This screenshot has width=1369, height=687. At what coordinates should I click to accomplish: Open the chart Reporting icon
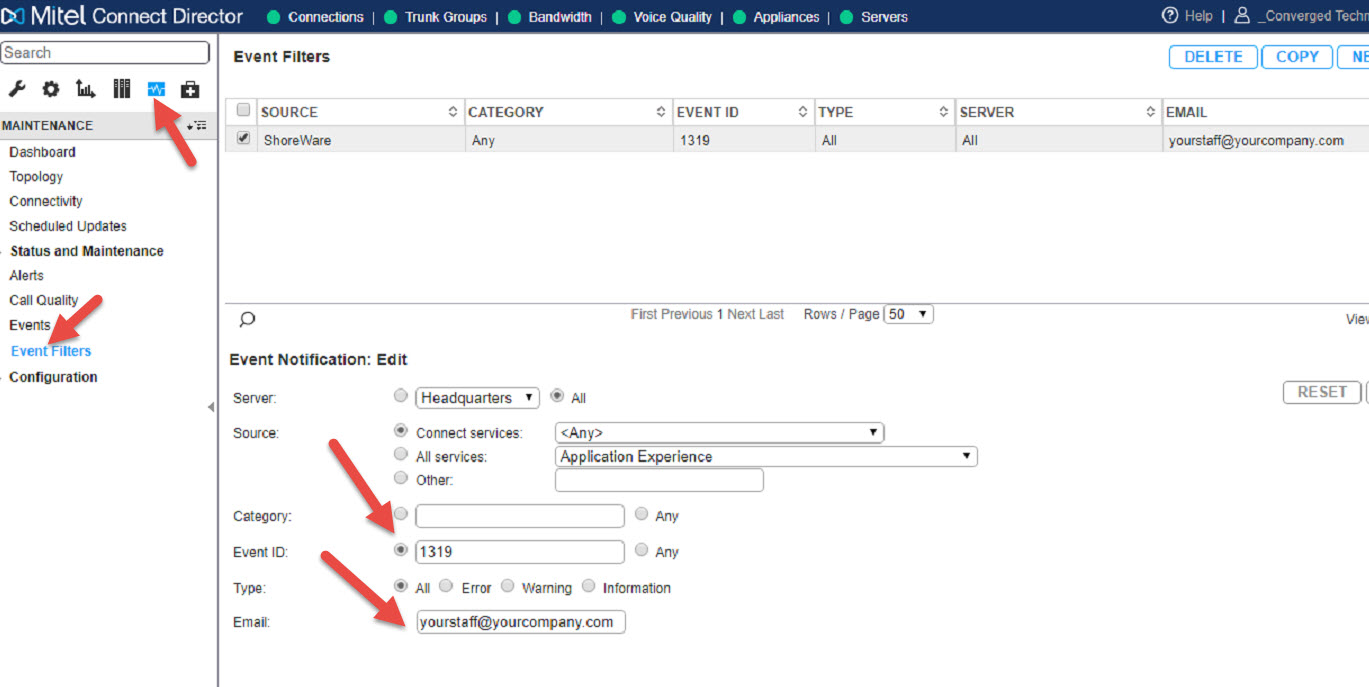pyautogui.click(x=86, y=90)
